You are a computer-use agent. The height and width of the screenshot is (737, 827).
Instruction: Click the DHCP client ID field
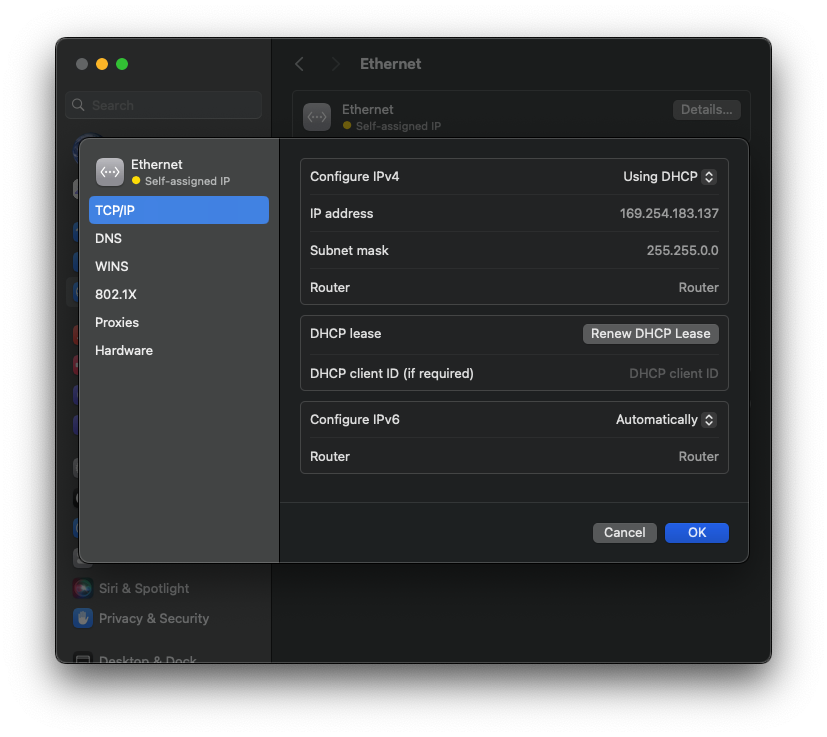click(674, 374)
